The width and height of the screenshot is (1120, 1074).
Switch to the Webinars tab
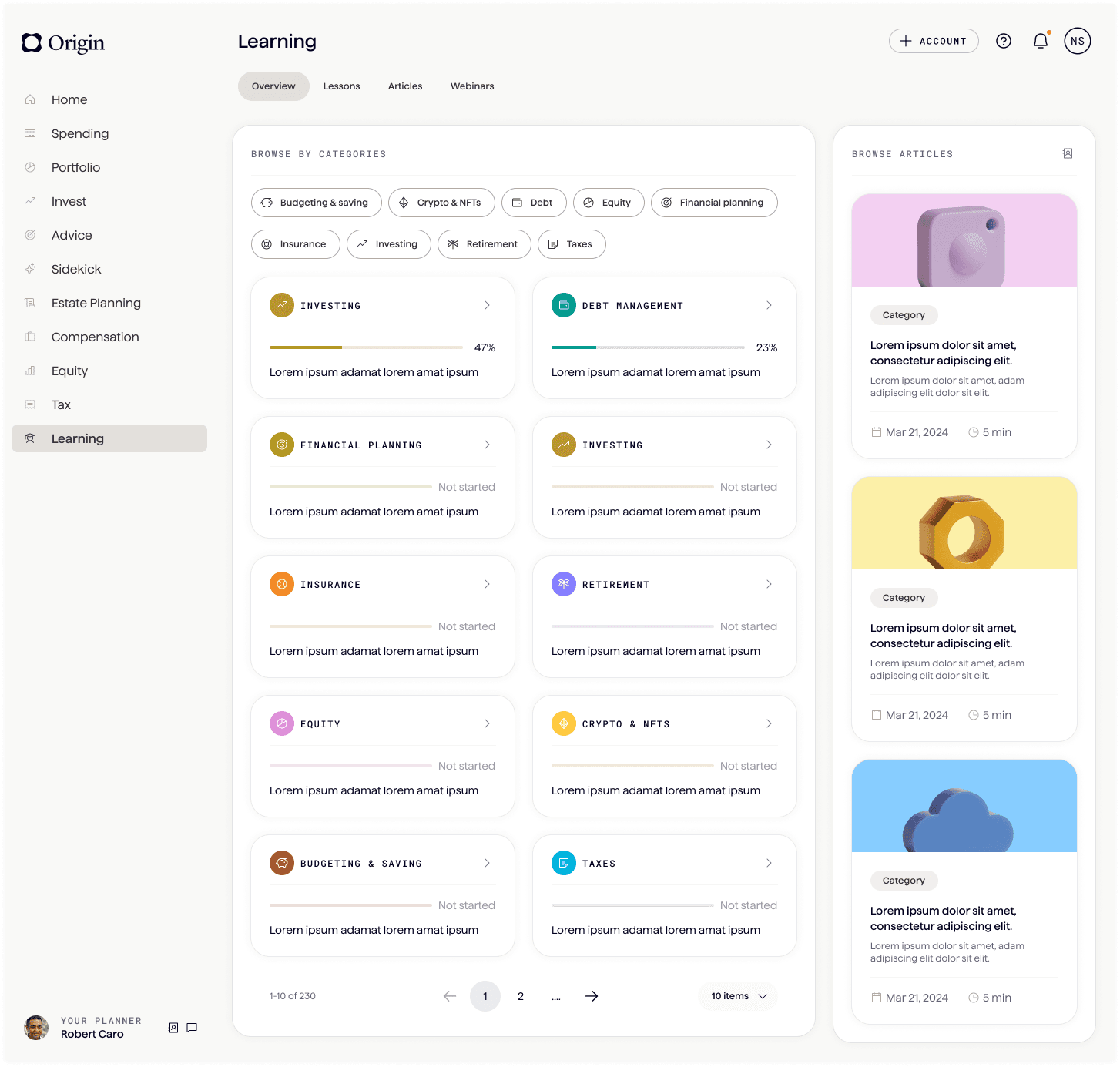click(x=472, y=86)
